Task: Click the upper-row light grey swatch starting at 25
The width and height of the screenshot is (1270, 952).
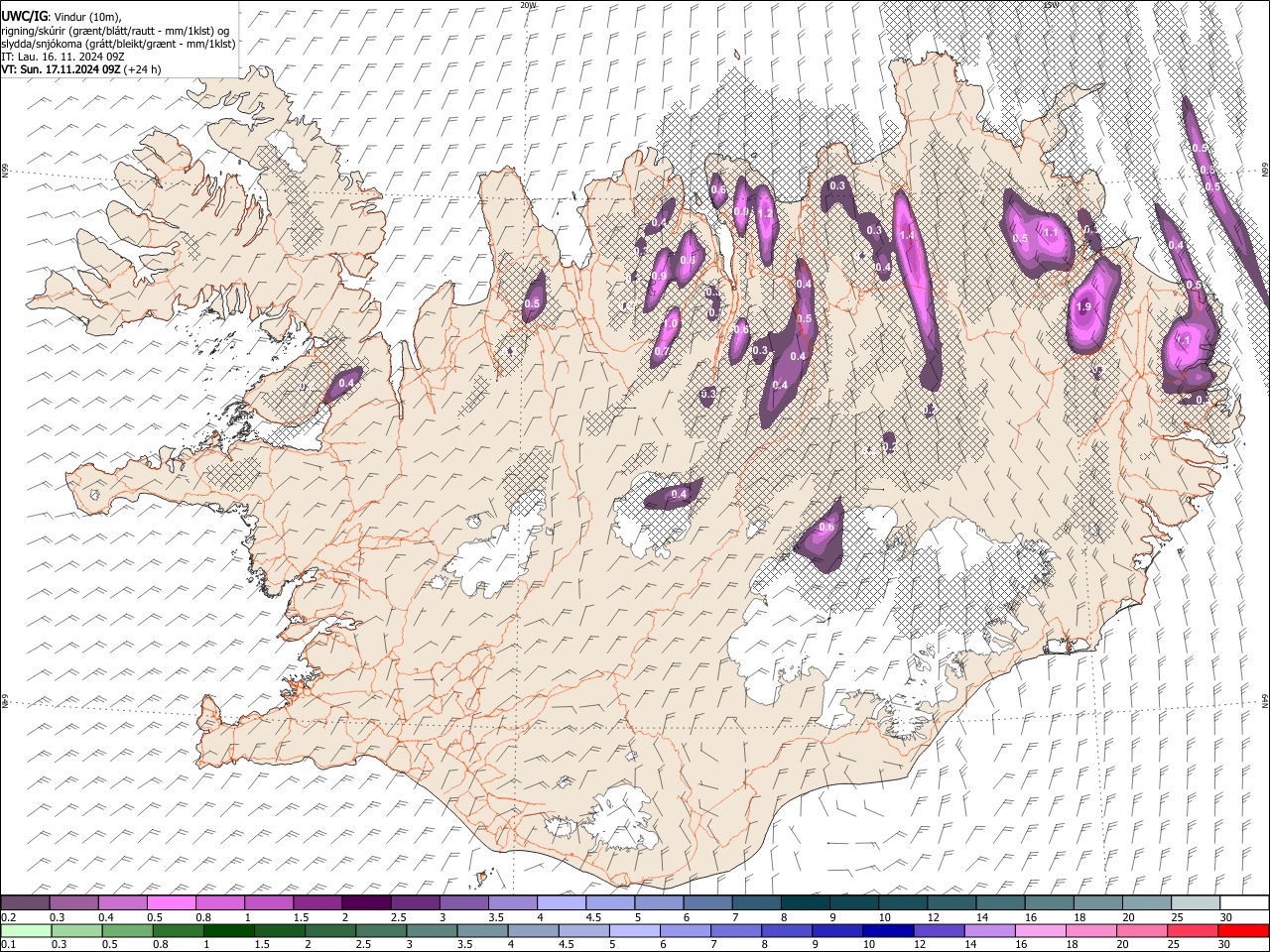Action: pos(1196,902)
